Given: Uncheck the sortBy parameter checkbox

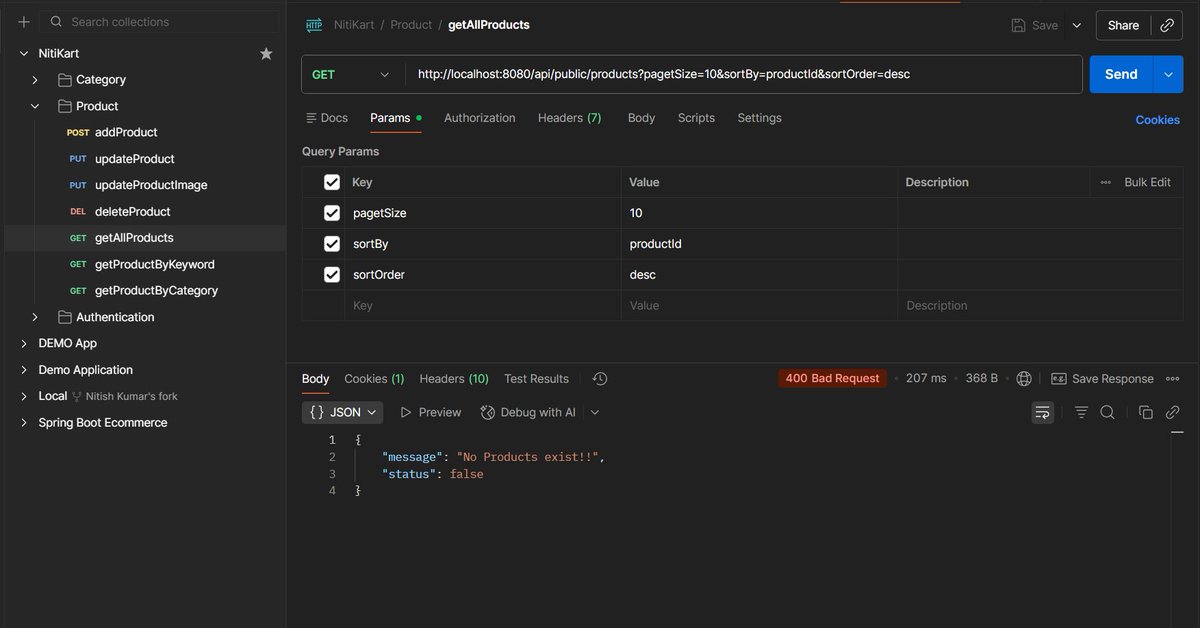Looking at the screenshot, I should coord(332,244).
